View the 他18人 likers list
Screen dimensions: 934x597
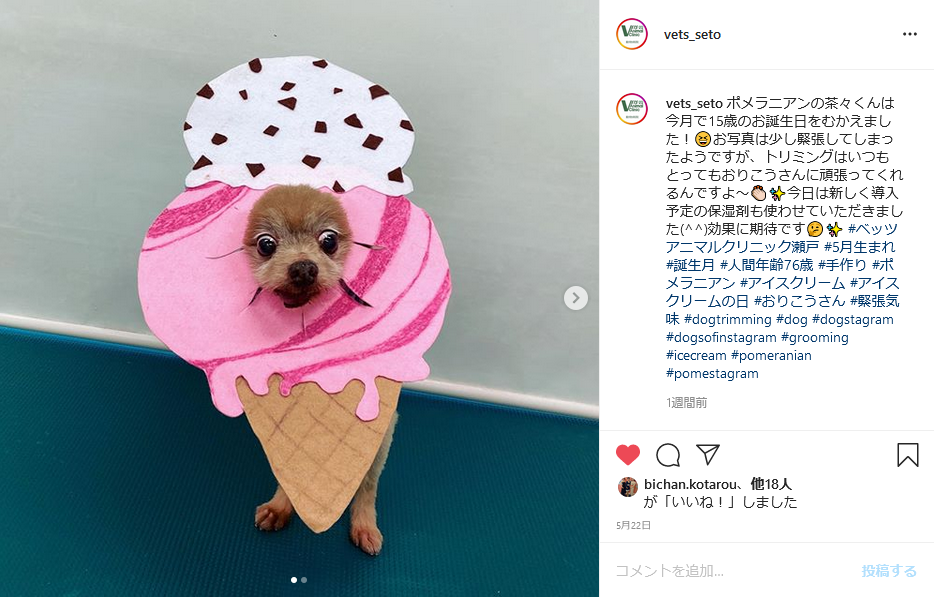point(771,484)
